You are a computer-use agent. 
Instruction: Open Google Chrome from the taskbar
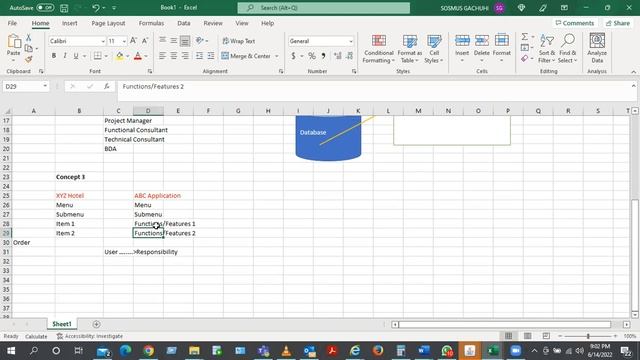click(x=149, y=351)
